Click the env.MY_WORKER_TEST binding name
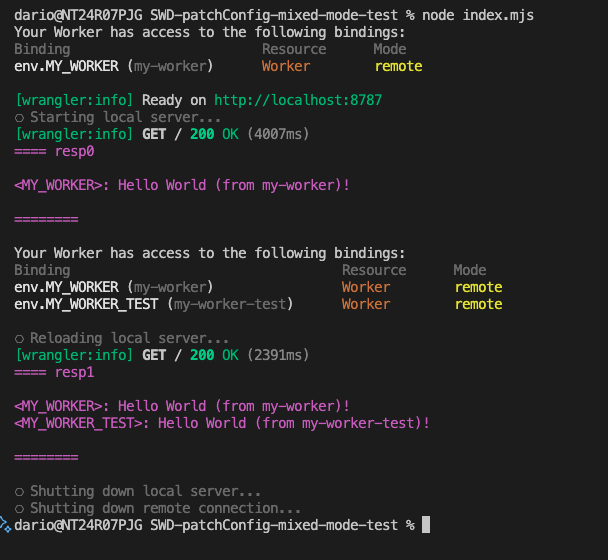Viewport: 608px width, 560px height. click(86, 304)
